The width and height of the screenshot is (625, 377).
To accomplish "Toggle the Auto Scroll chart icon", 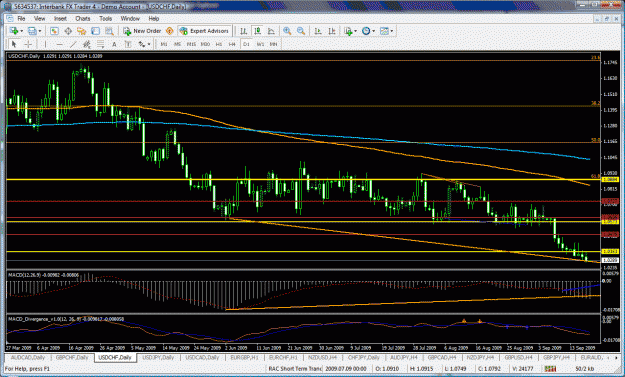I will (318, 31).
